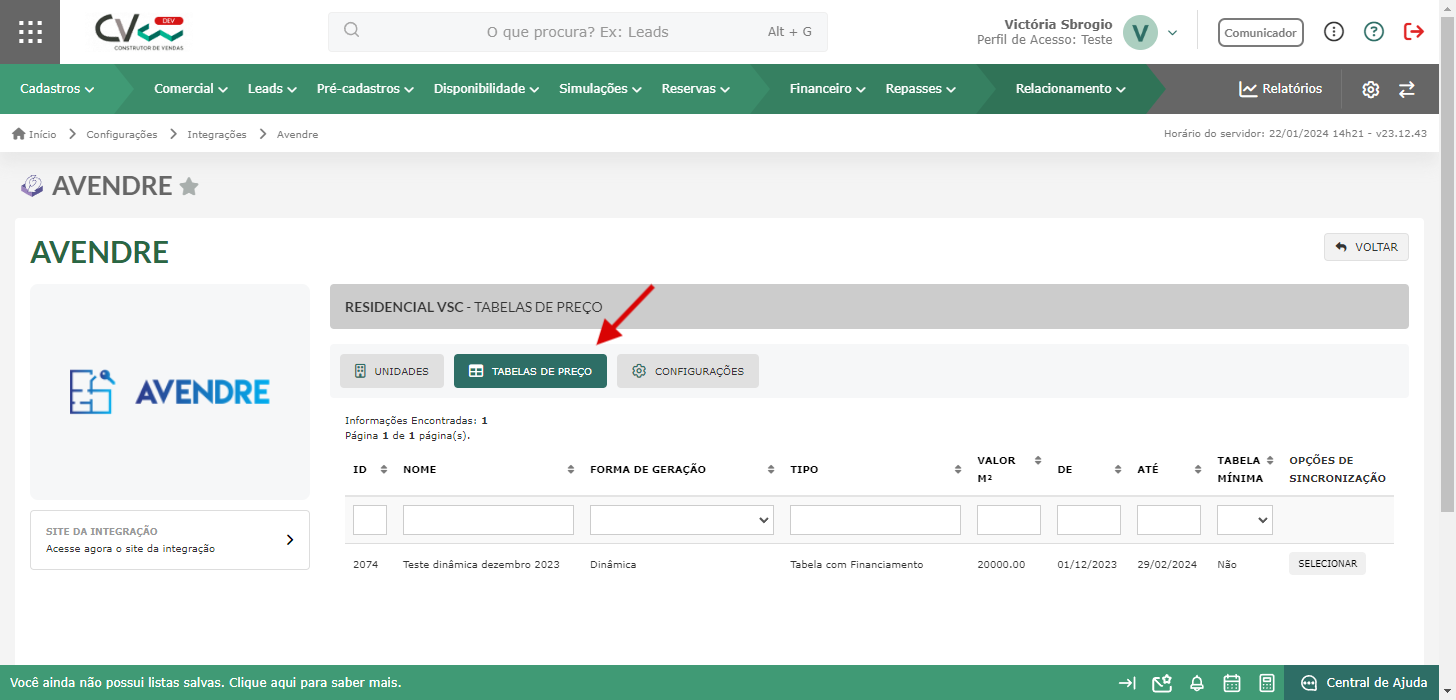Switch to the UNIDADES tab

(392, 371)
